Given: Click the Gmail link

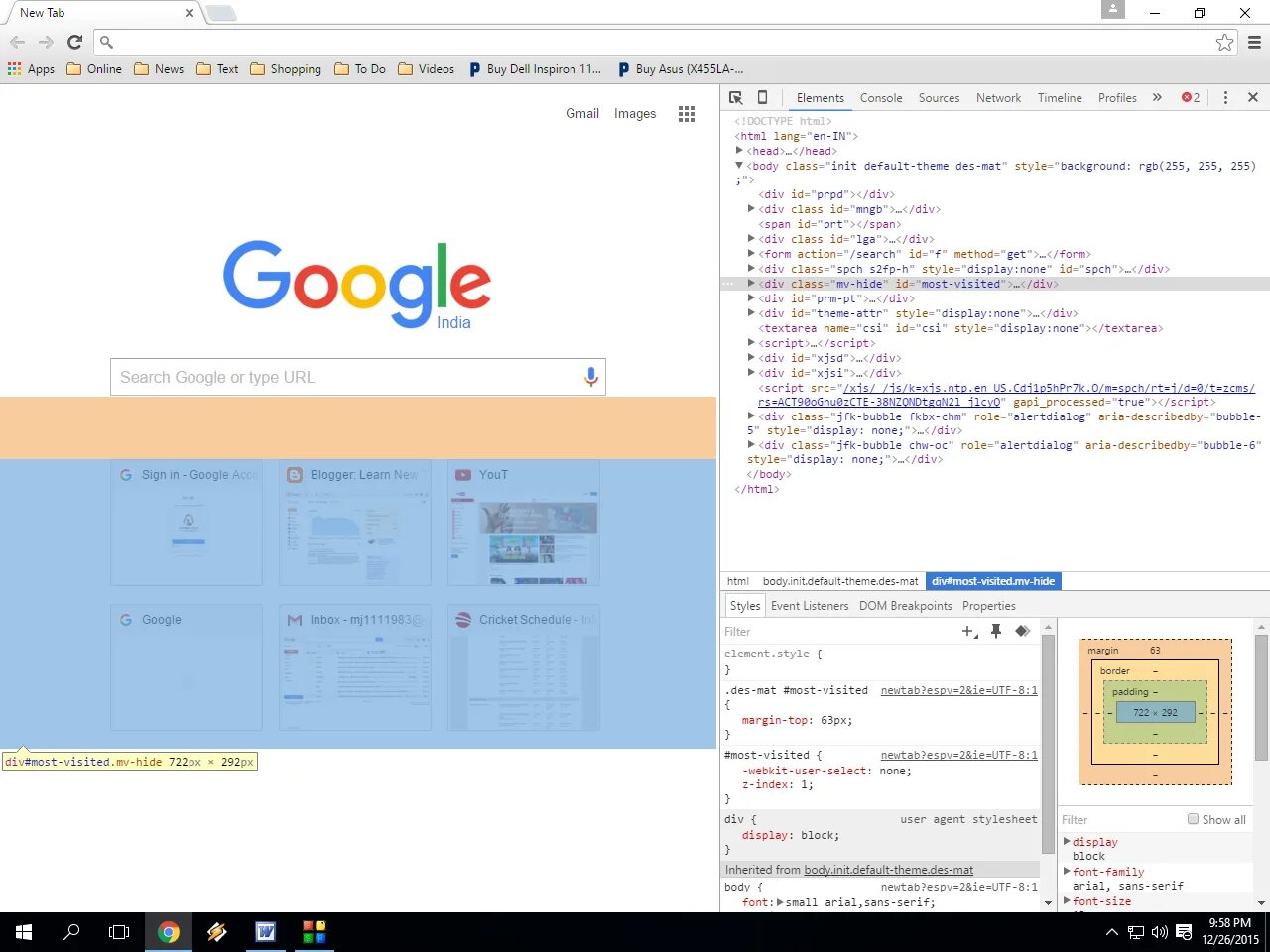Looking at the screenshot, I should tap(582, 113).
